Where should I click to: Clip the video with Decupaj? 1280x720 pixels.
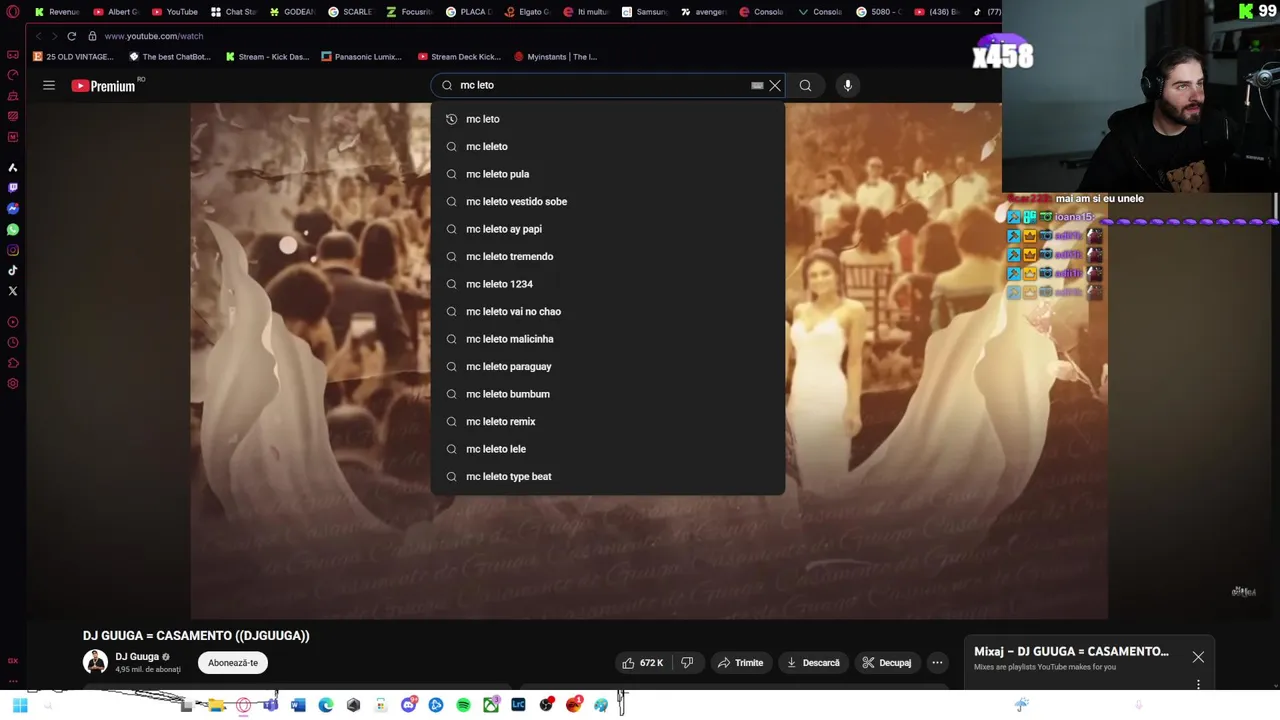tap(887, 663)
